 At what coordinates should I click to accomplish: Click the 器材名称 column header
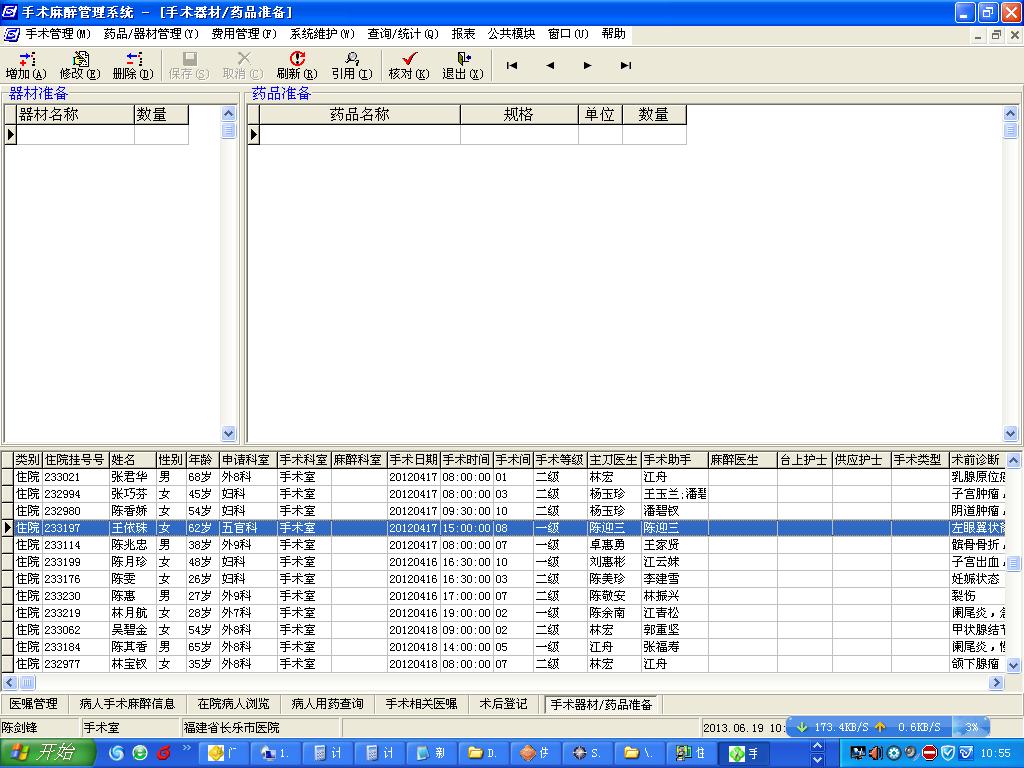click(75, 115)
